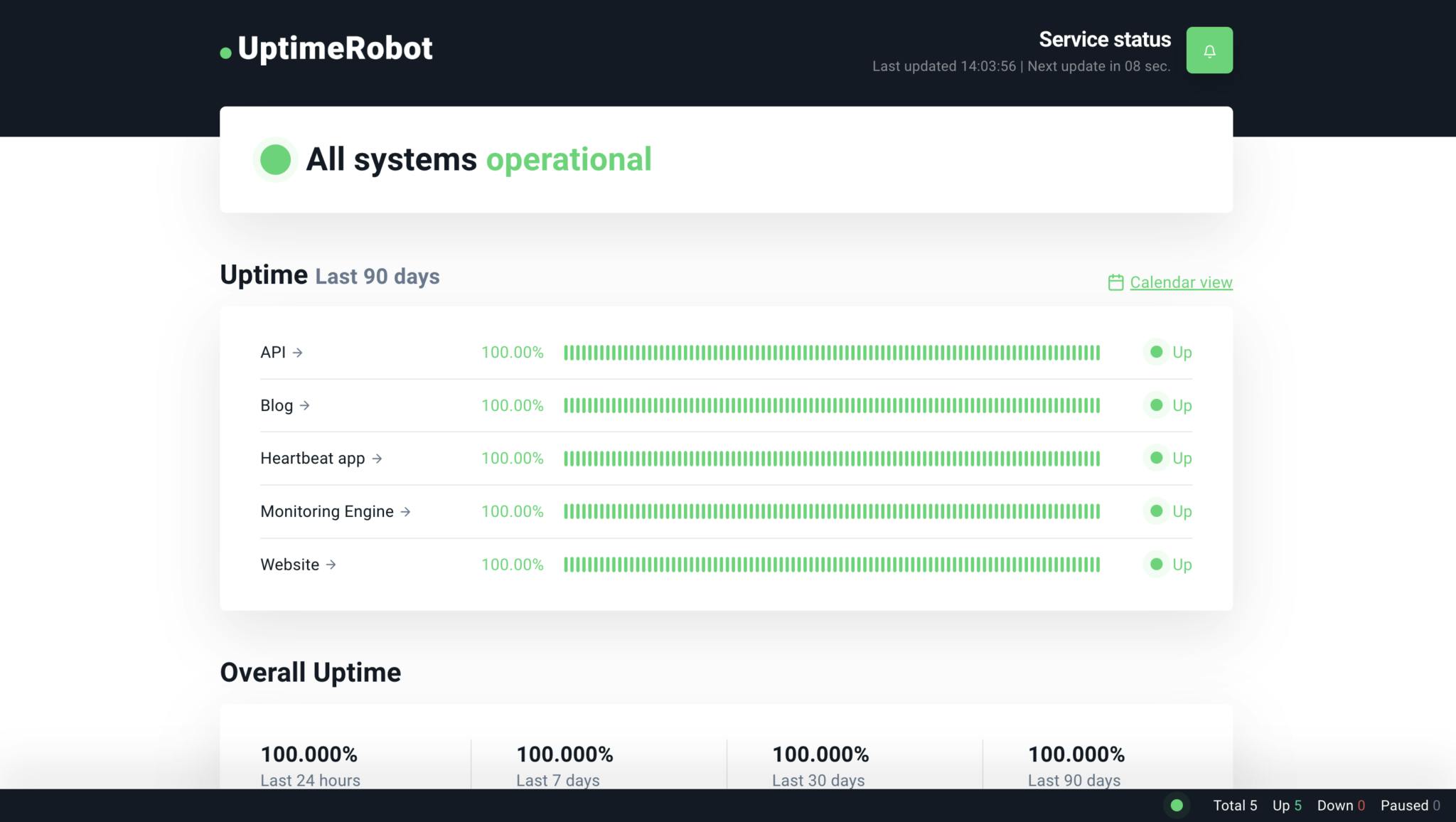Click the Monitoring Engine row's 100.00% value
Viewport: 1456px width, 822px height.
[x=513, y=511]
